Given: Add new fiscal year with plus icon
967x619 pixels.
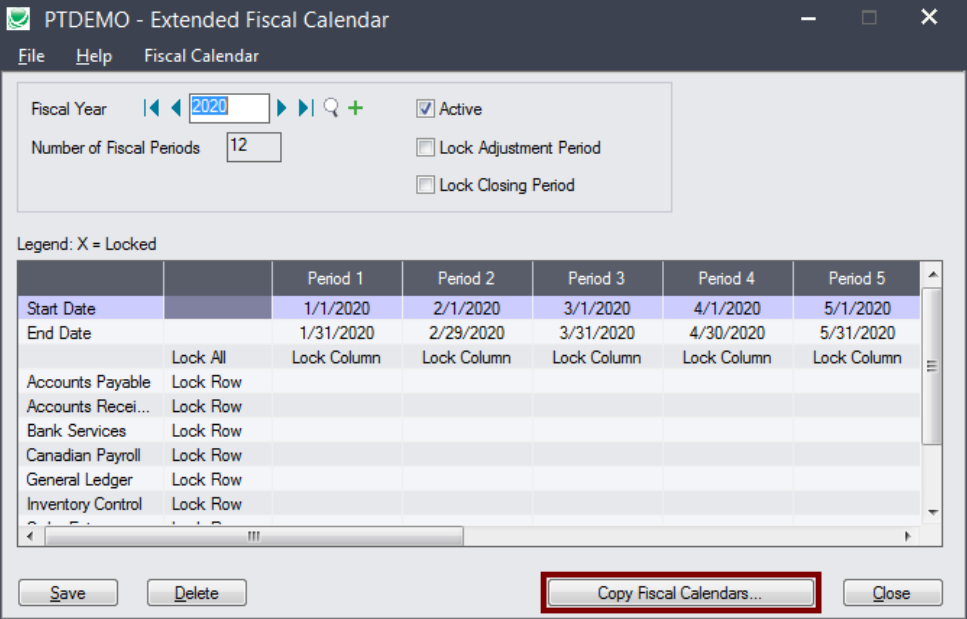Looking at the screenshot, I should (356, 109).
